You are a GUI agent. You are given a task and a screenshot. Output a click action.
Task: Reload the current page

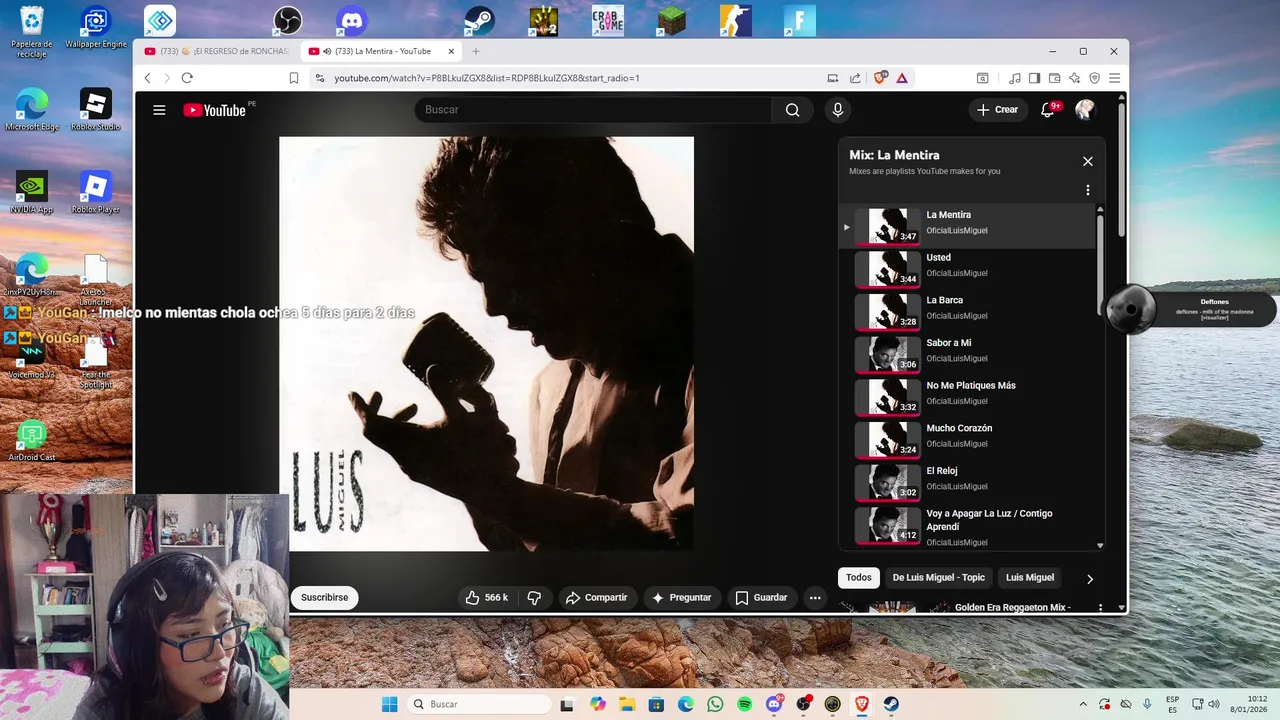click(x=187, y=78)
